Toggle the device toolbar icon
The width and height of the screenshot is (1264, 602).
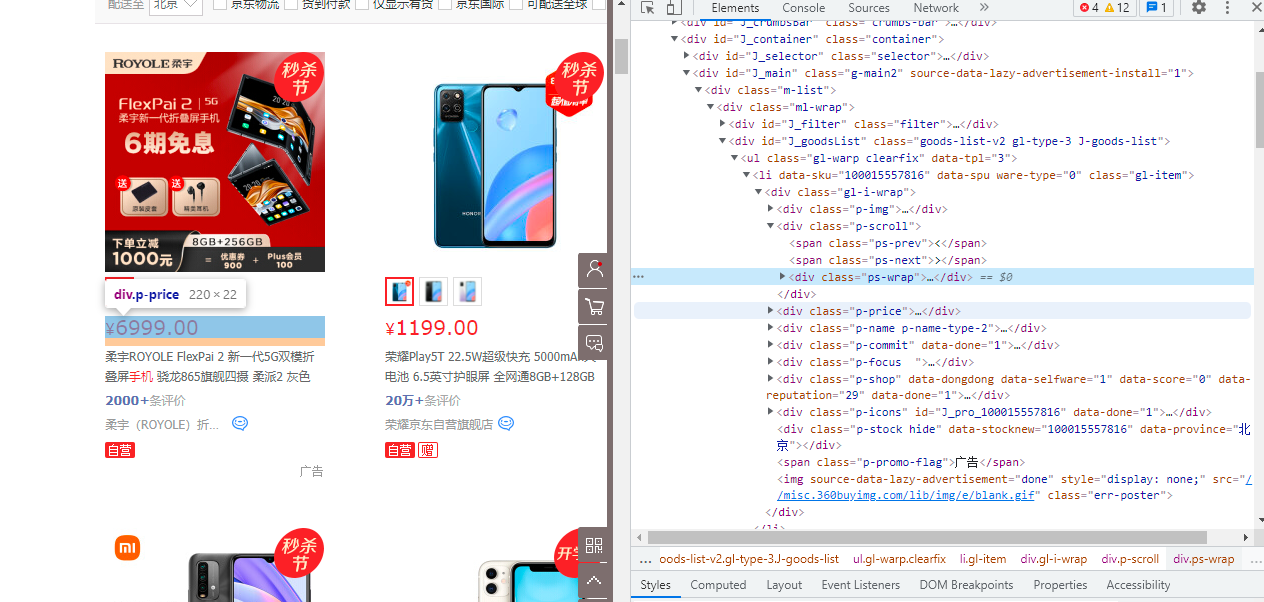pyautogui.click(x=673, y=8)
